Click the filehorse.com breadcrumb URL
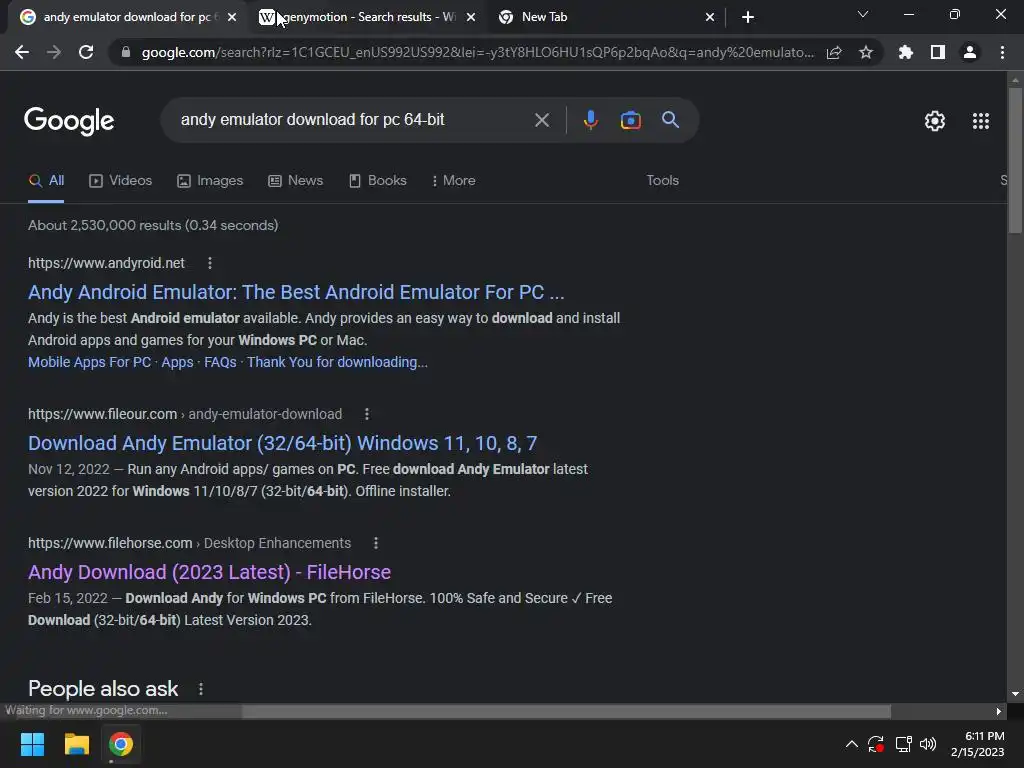The width and height of the screenshot is (1024, 768). pos(189,543)
